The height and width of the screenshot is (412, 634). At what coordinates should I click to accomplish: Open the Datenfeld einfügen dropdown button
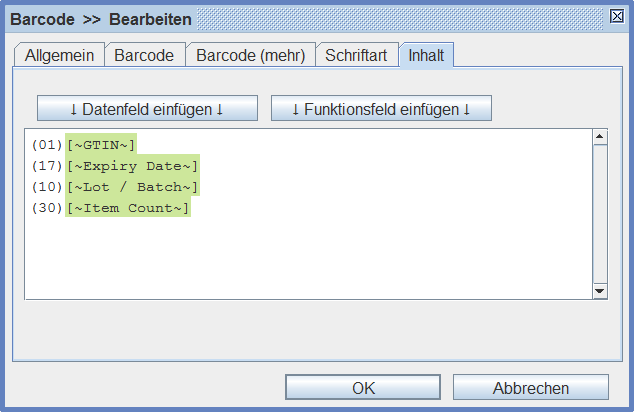click(x=147, y=108)
